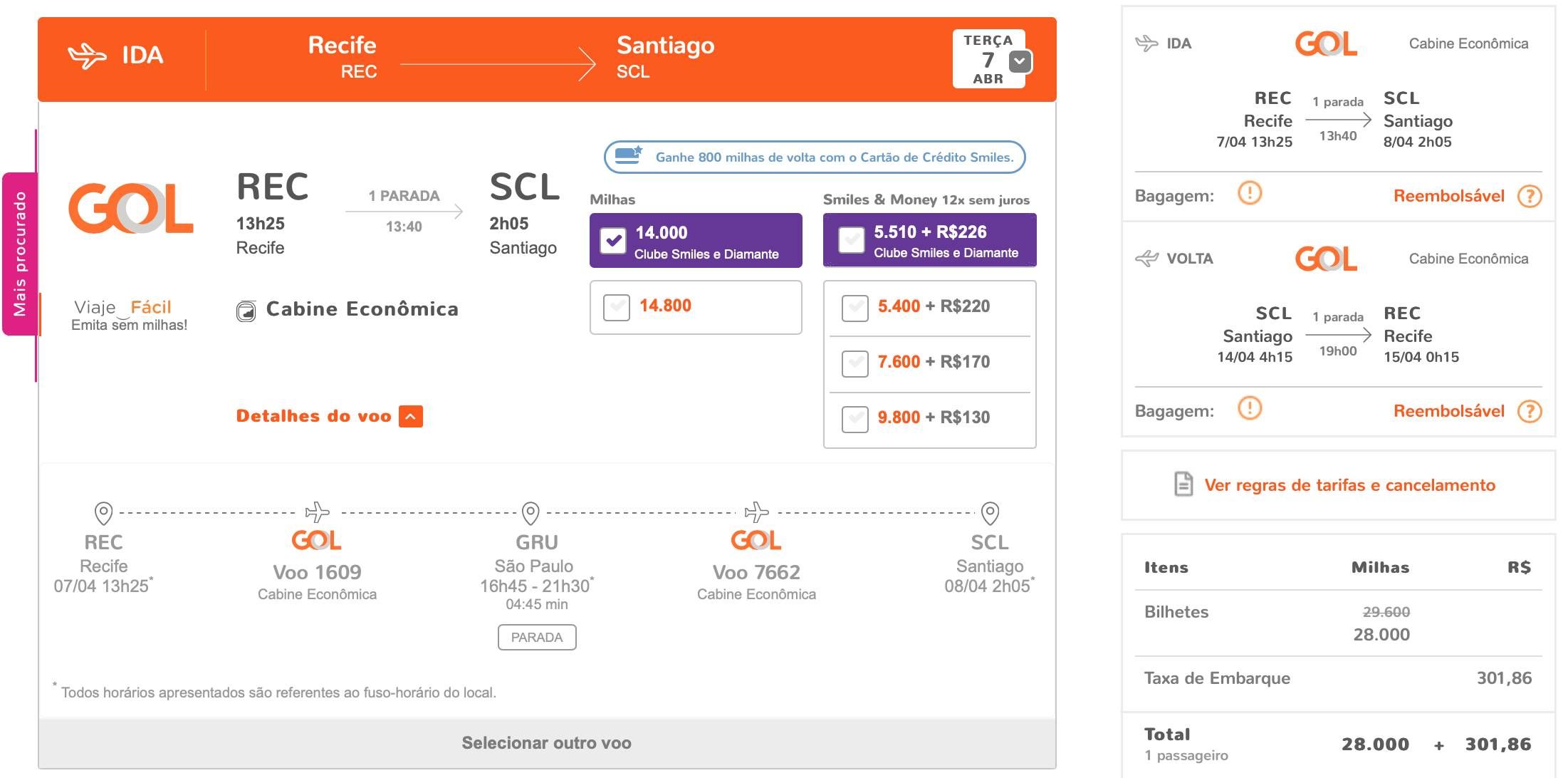Click the Smiles credit card icon
Screen dimensions: 1568x778
click(x=628, y=155)
